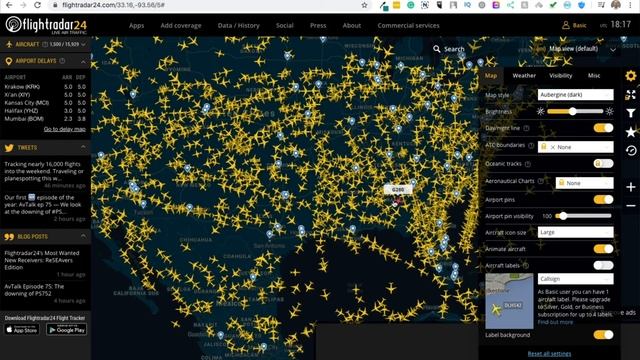Collapse the Airport Delays panel

[83, 62]
